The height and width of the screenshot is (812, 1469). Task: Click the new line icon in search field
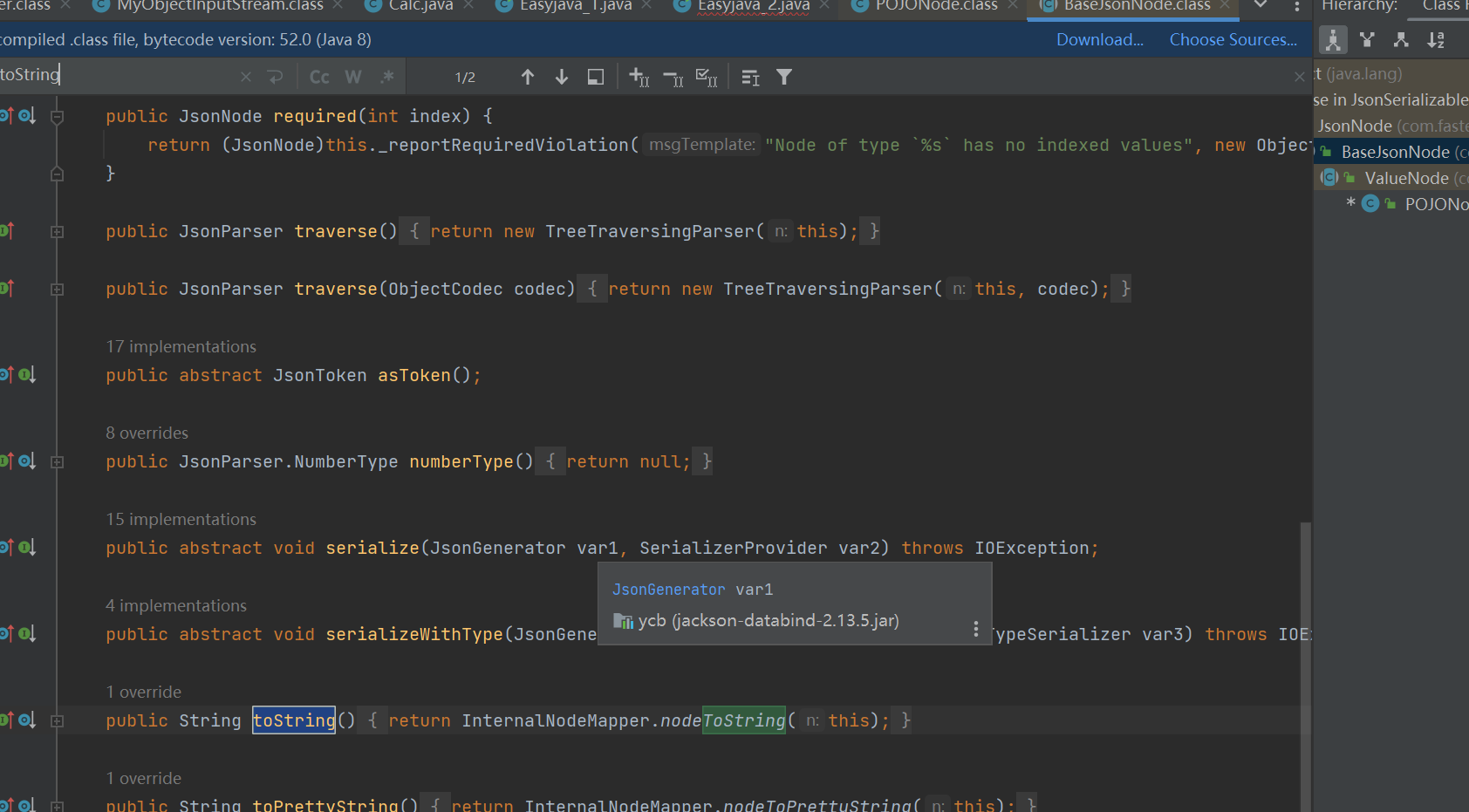tap(276, 77)
